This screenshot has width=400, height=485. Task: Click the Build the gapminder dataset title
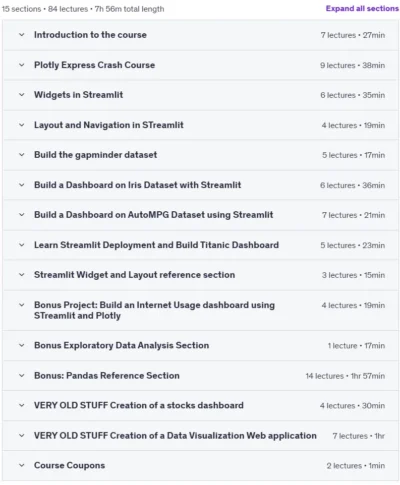tap(95, 155)
